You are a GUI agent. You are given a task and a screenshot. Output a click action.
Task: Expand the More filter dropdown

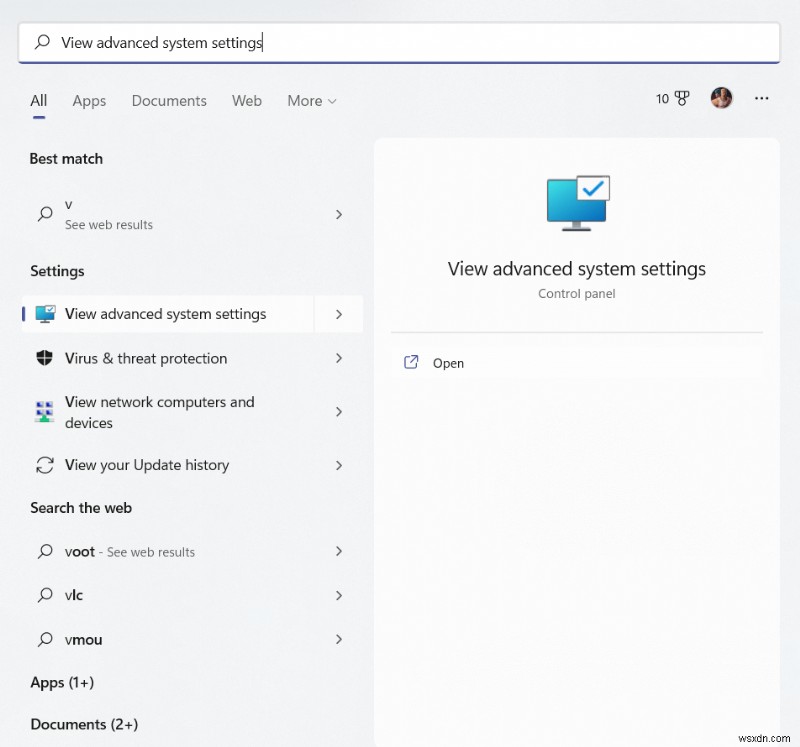pos(312,101)
